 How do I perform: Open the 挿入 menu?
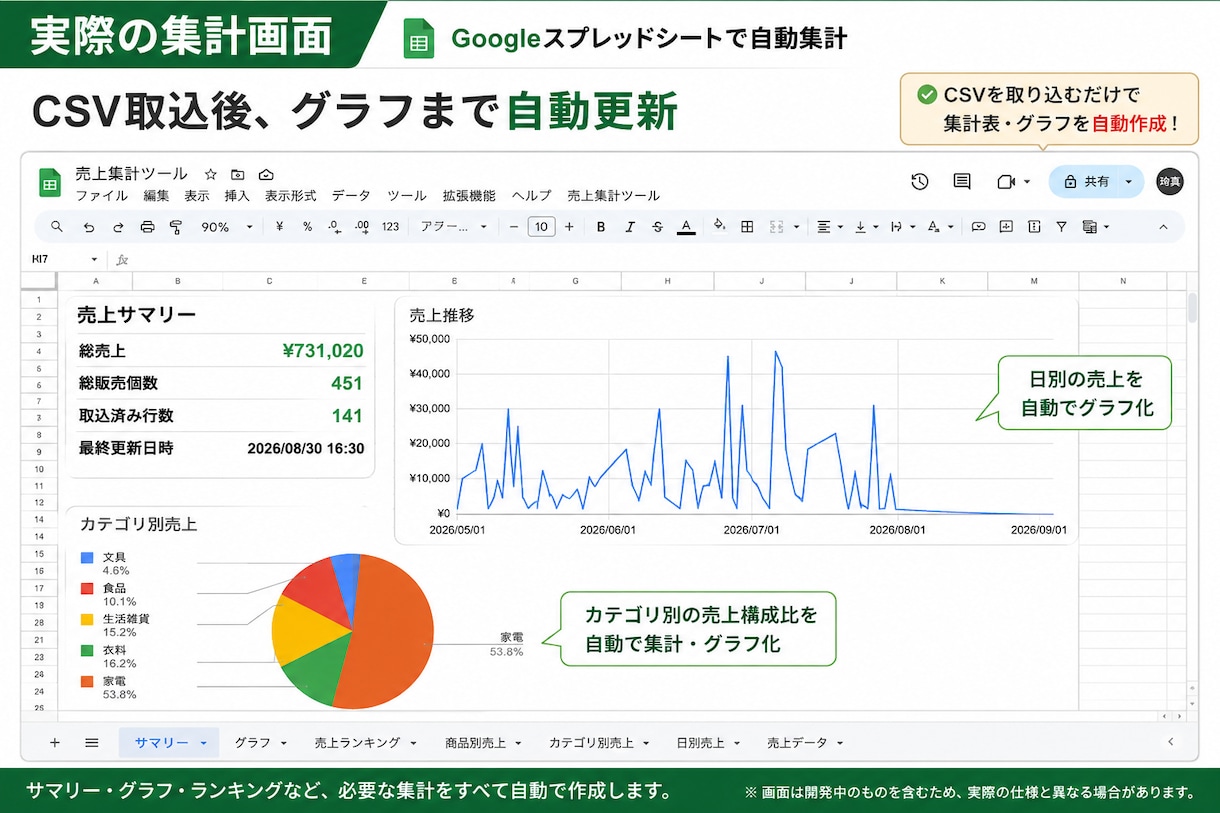pyautogui.click(x=237, y=196)
